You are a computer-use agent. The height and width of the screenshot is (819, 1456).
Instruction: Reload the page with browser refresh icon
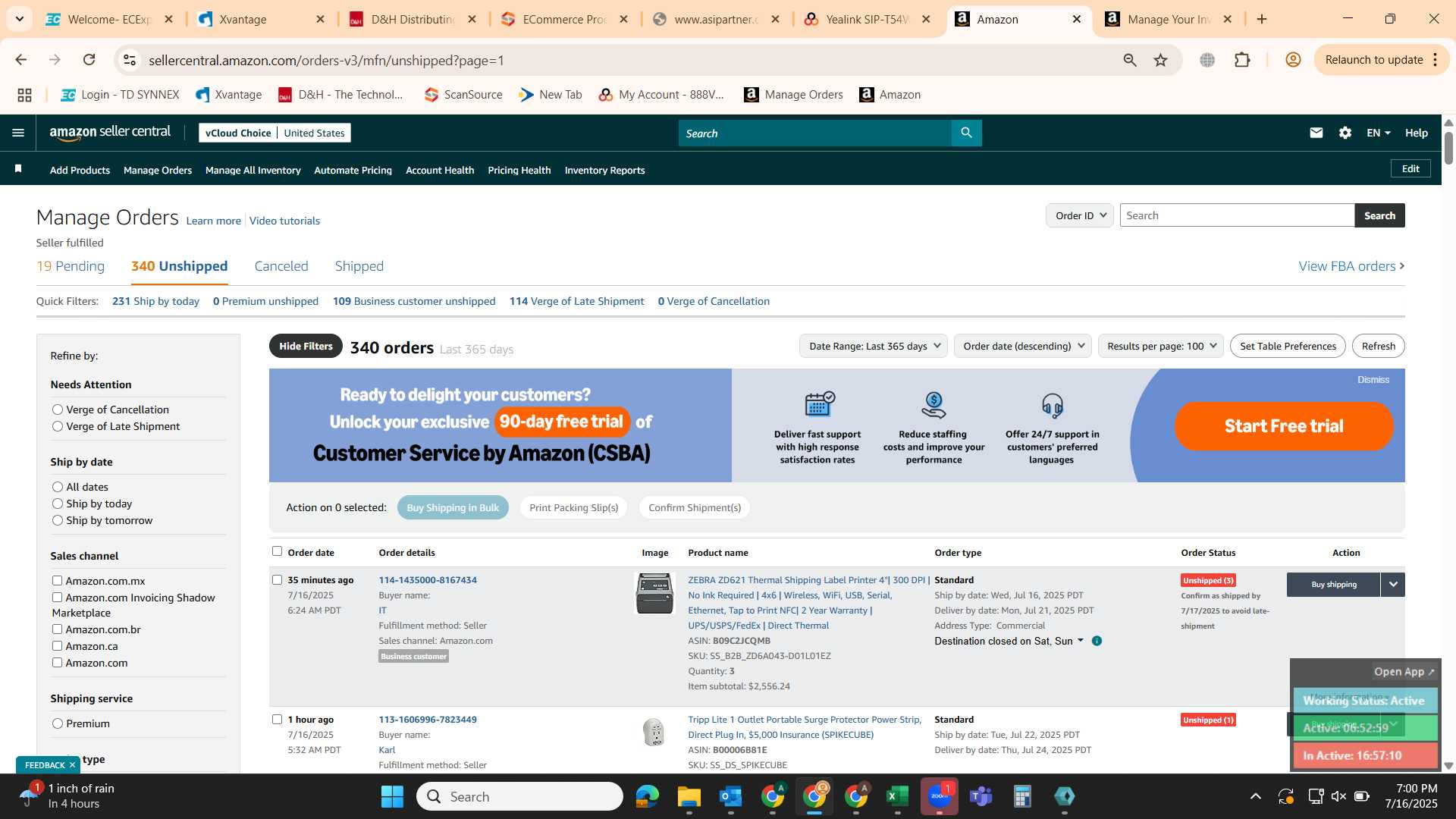point(89,60)
